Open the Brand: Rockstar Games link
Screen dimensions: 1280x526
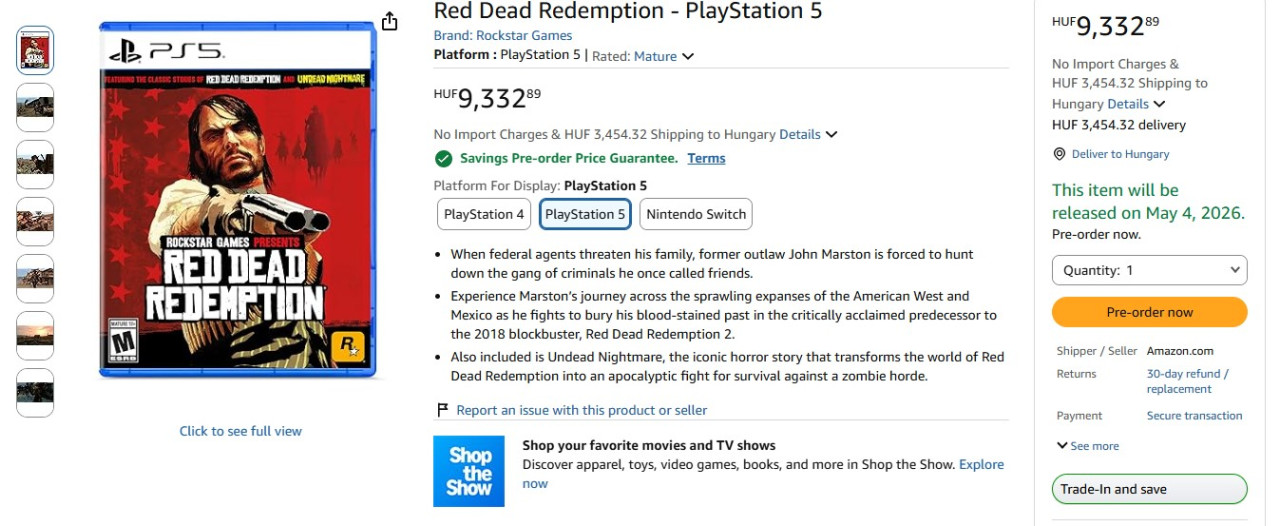click(x=502, y=36)
